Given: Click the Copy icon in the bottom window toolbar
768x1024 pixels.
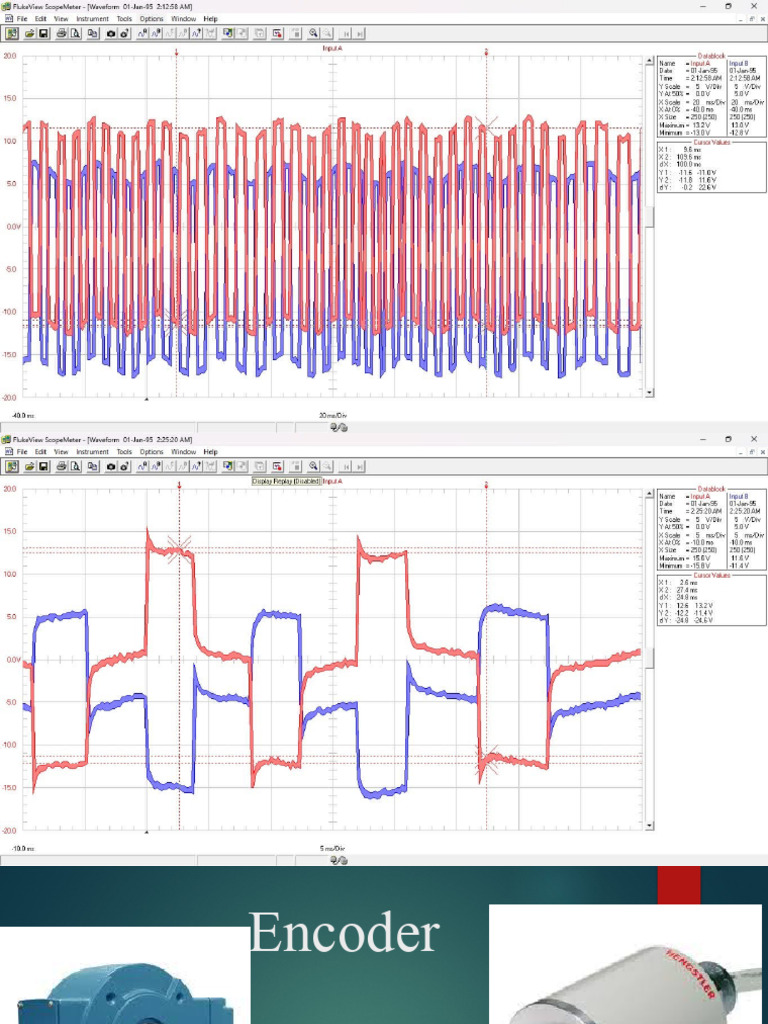Looking at the screenshot, I should pos(92,466).
